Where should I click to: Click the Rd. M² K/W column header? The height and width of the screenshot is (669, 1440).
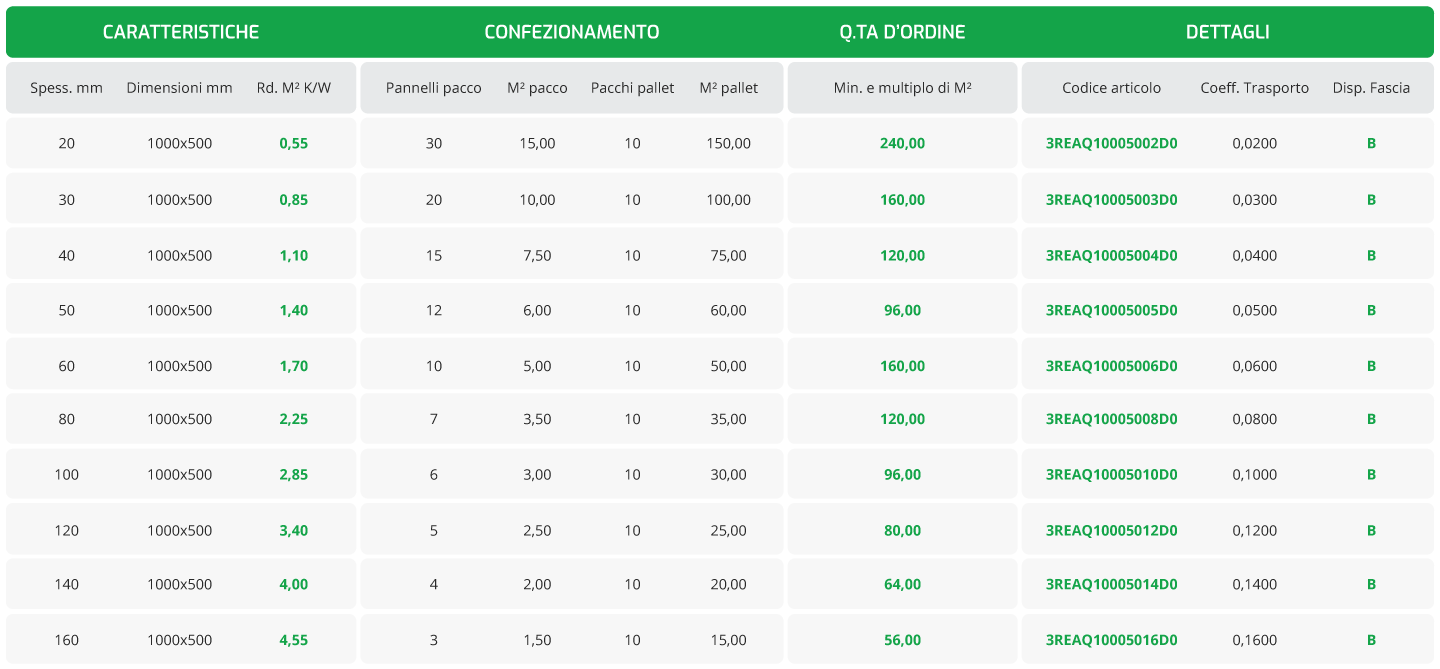(x=294, y=88)
